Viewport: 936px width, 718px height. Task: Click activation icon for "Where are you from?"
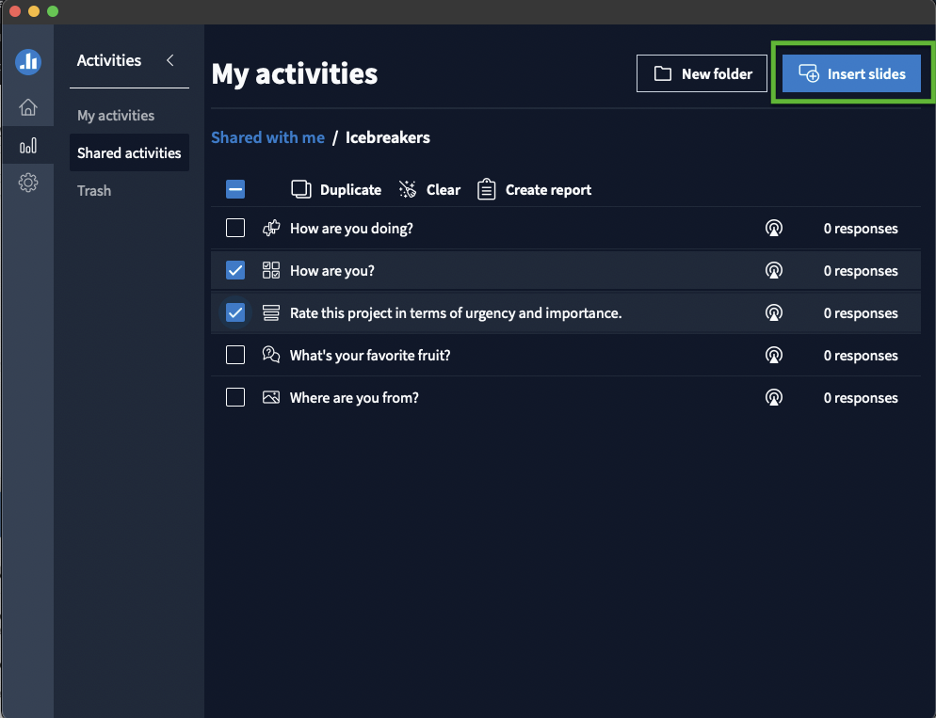[x=774, y=397]
